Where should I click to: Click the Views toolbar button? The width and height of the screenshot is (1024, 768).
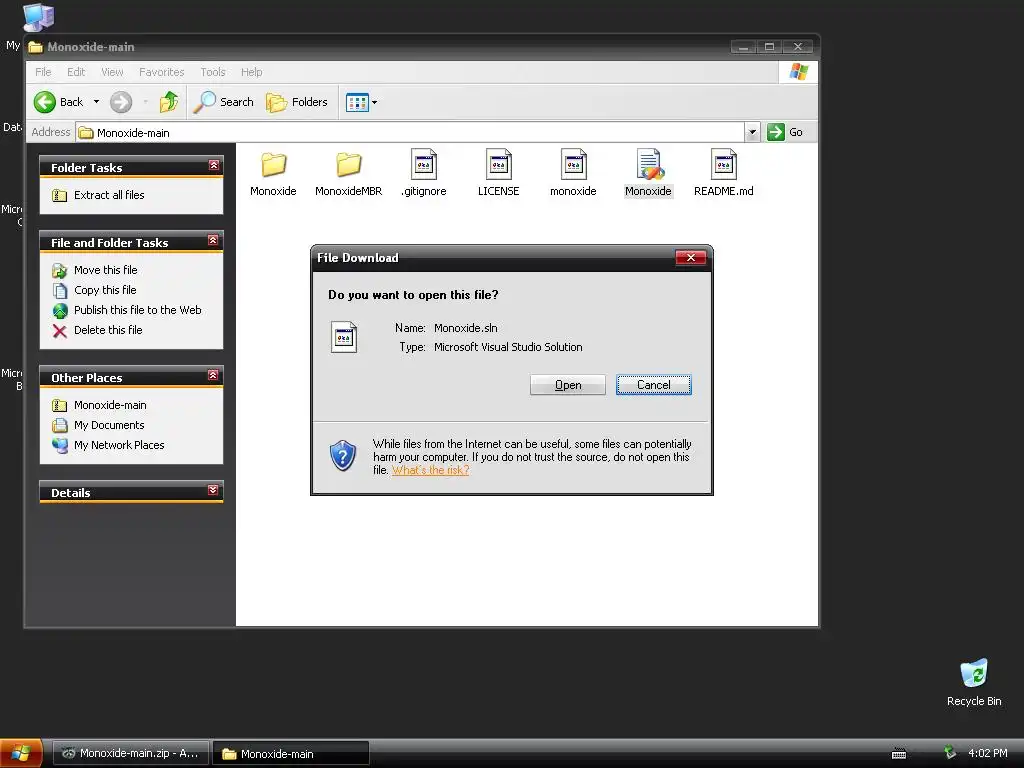point(357,103)
